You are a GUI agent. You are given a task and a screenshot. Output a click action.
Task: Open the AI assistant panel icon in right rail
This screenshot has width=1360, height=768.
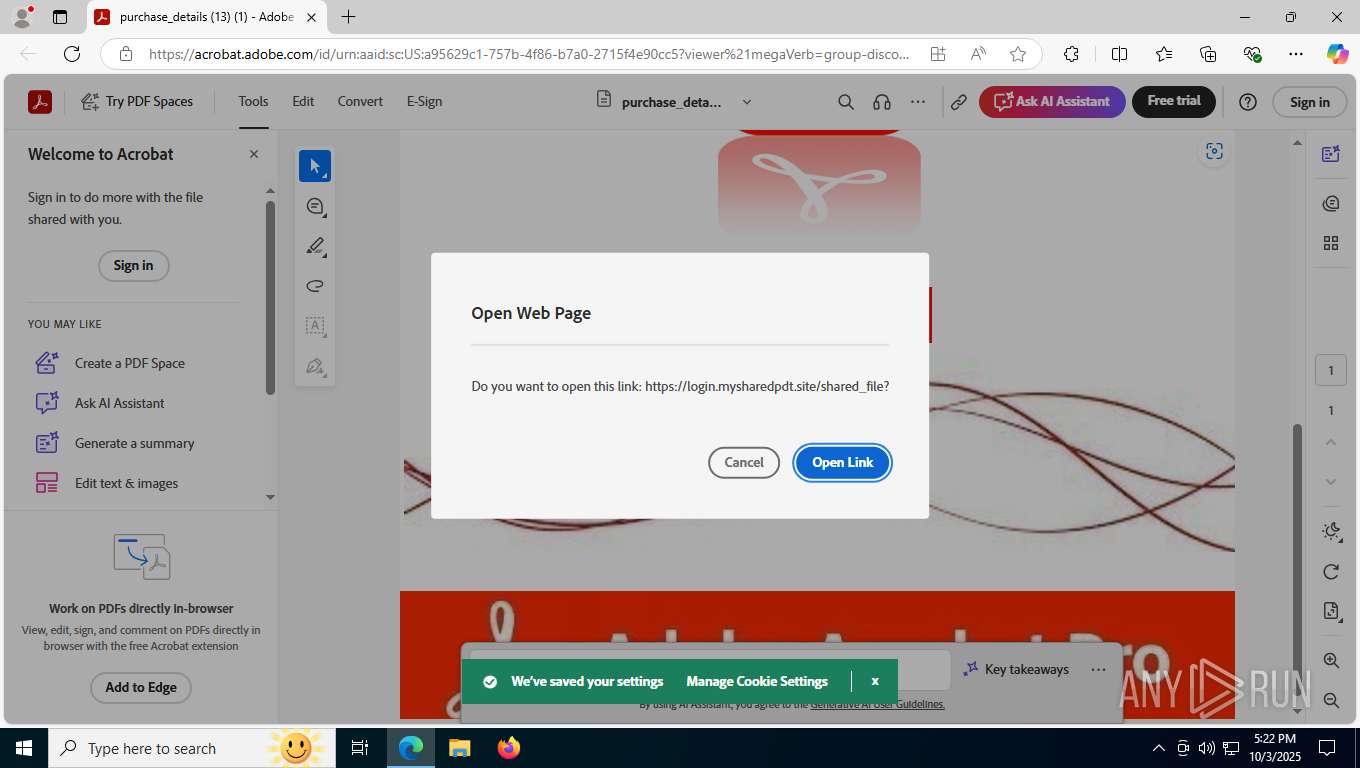1331,153
